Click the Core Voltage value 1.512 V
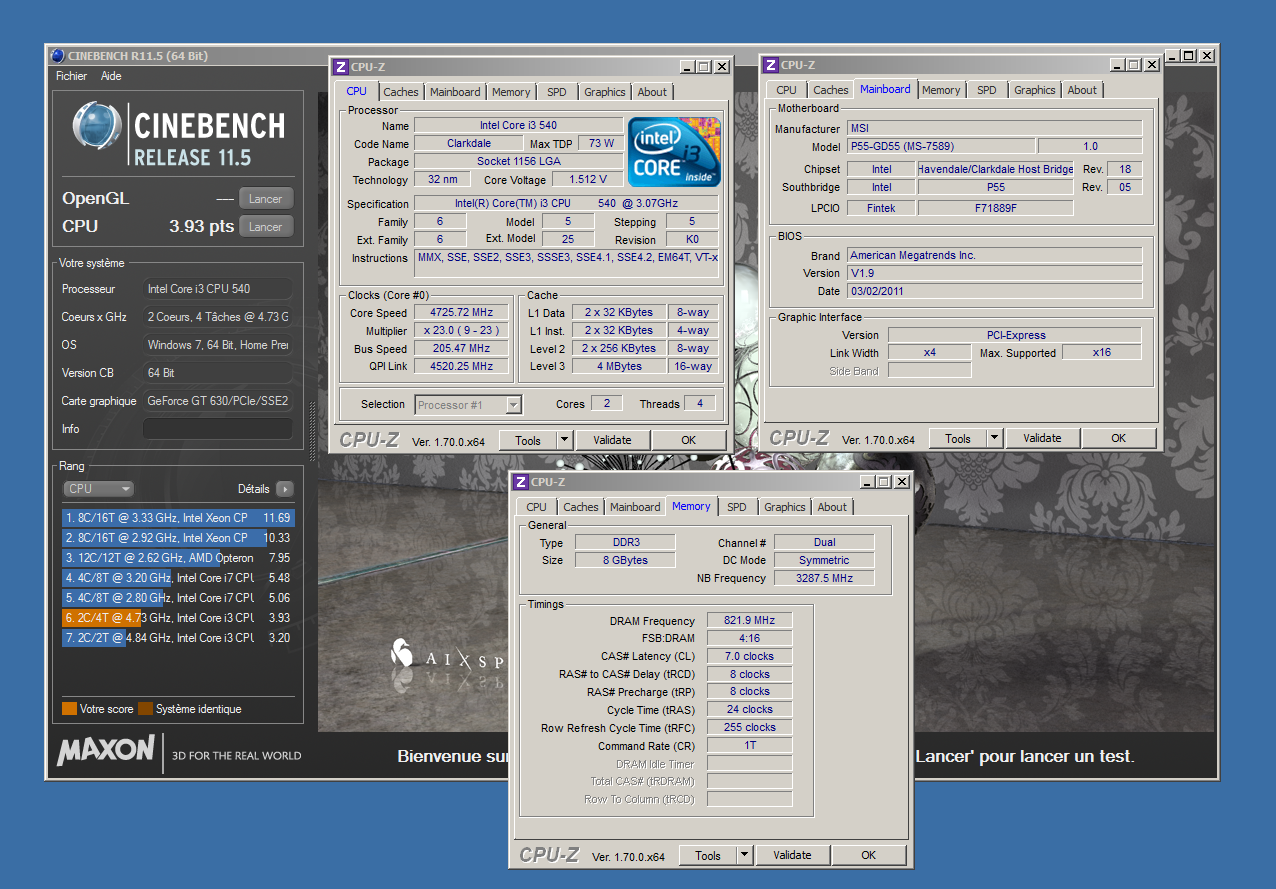Screen dimensions: 1276x889 (587, 180)
